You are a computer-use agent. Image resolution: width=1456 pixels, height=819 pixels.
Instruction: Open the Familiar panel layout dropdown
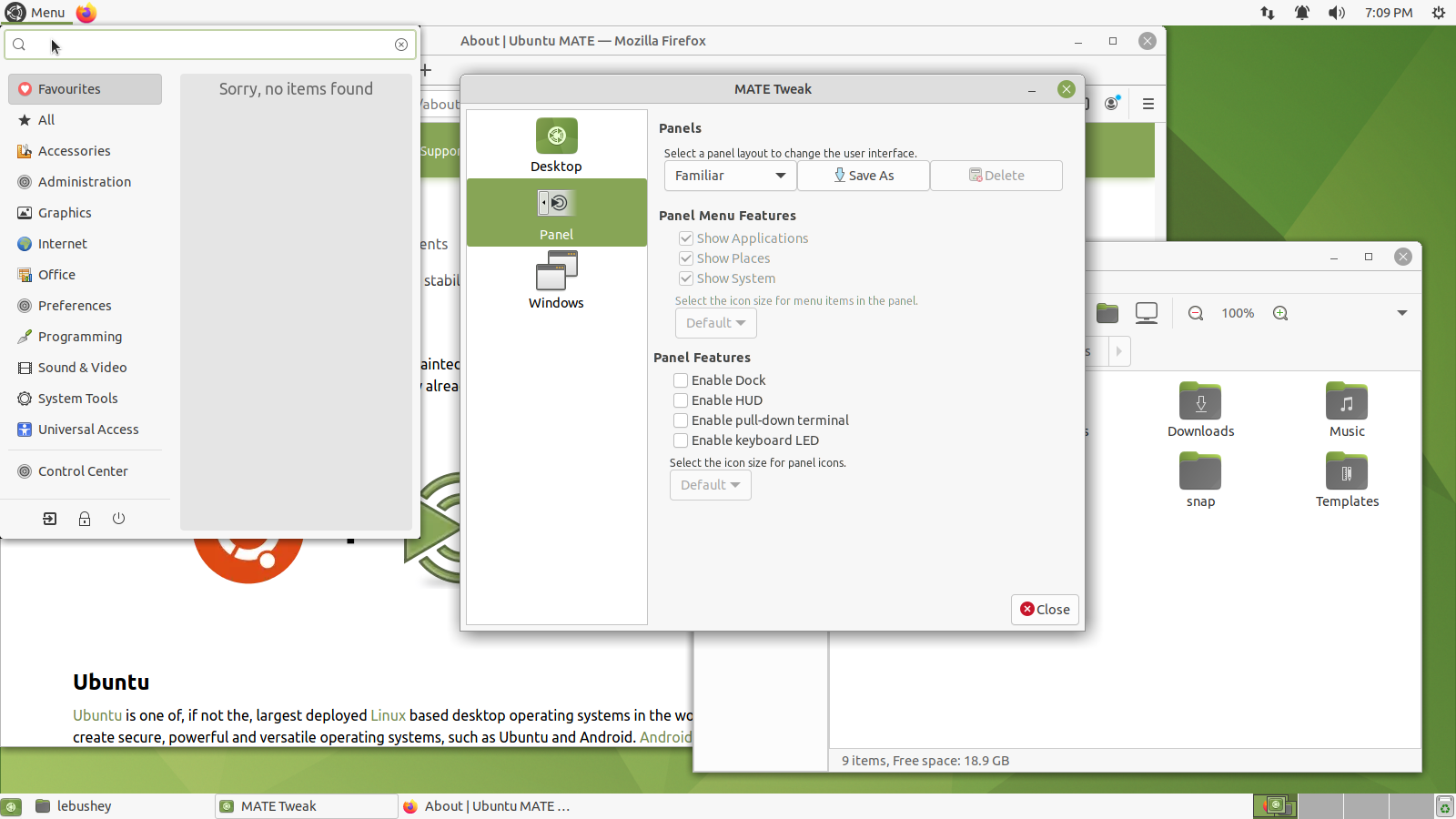click(730, 176)
